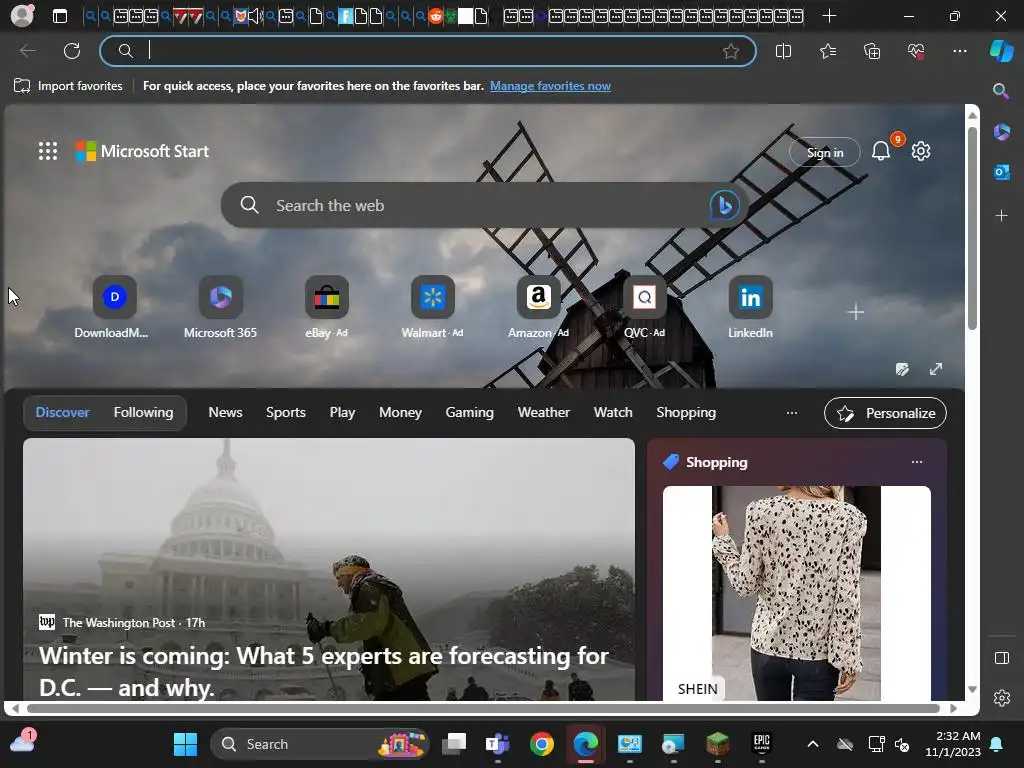
Task: Click Manage favorites now link
Action: pos(550,86)
